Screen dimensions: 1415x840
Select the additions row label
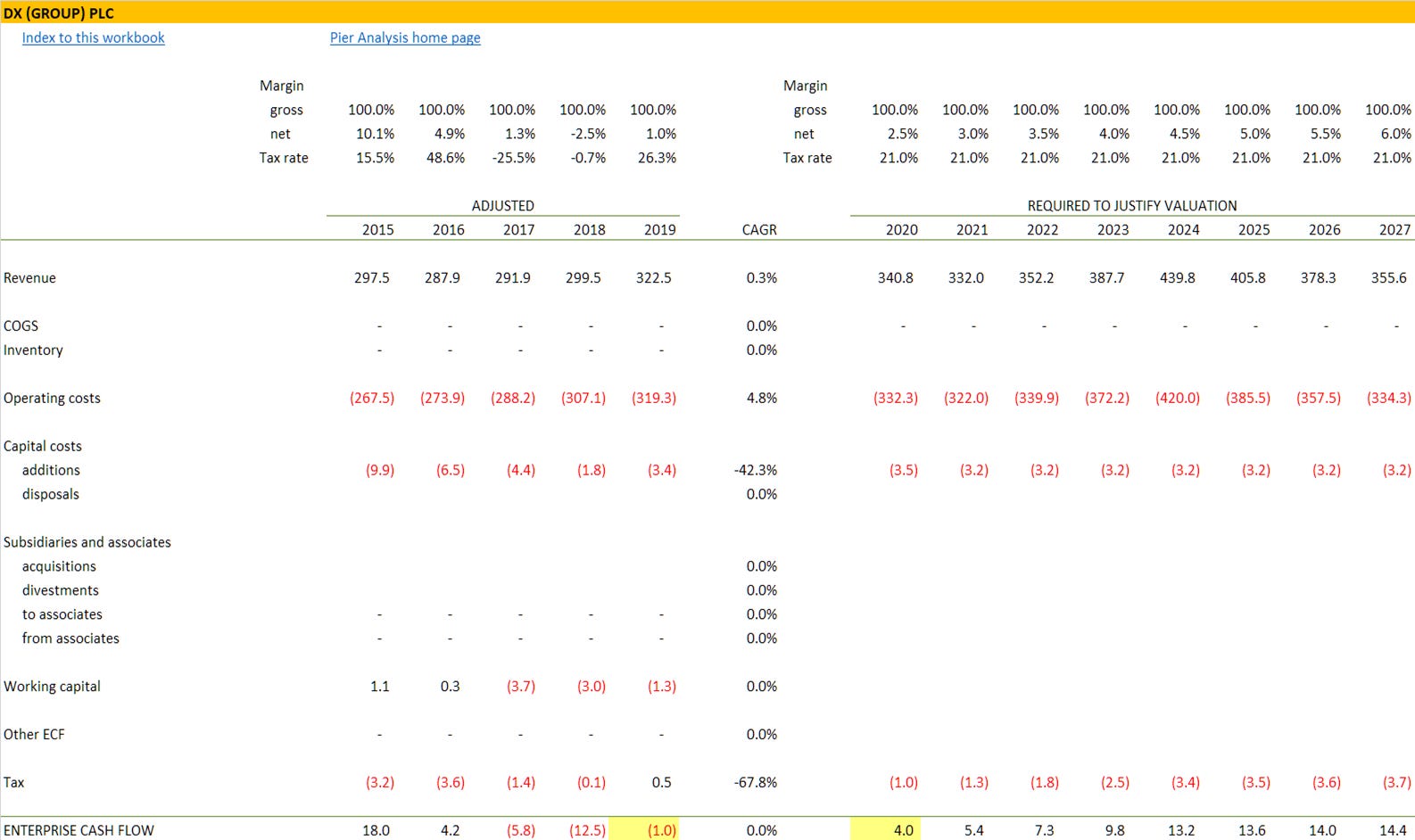tap(51, 470)
